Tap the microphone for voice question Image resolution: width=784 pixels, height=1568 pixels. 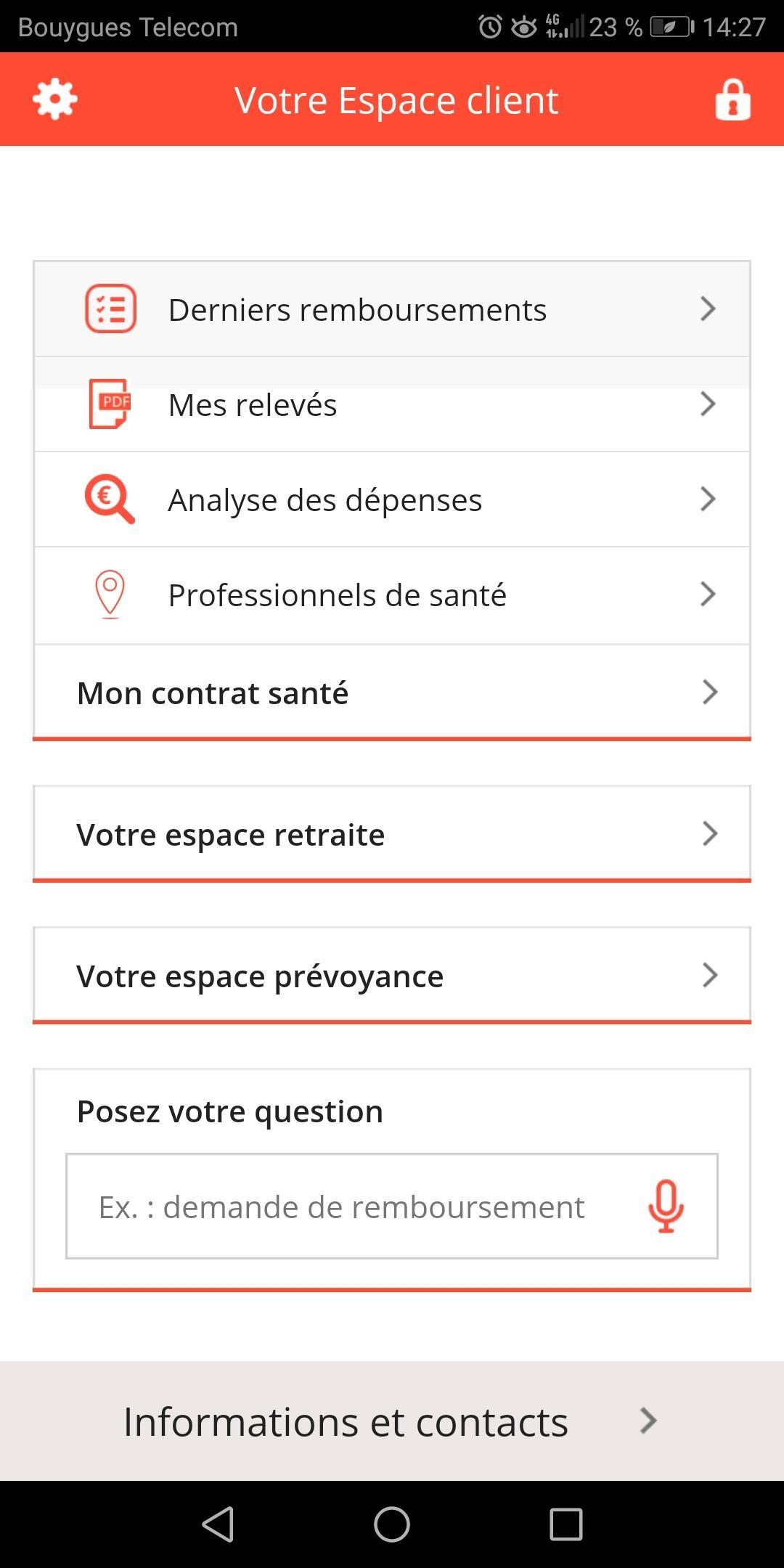click(x=666, y=1206)
